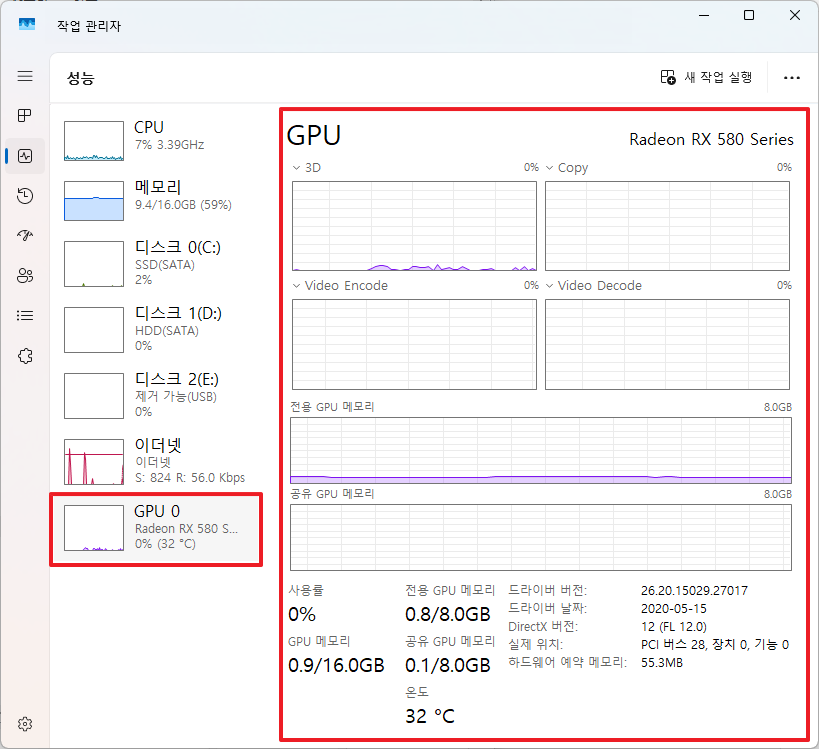Open the Details list icon
The height and width of the screenshot is (749, 819).
(x=25, y=315)
